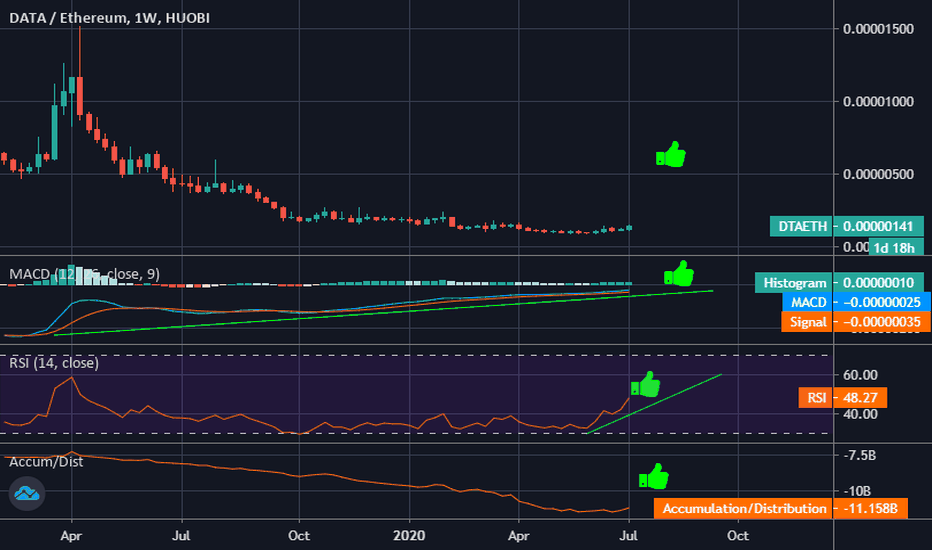Click the thumbs-up icon in Accum/Dist pane
Viewport: 932px width, 550px height.
pyautogui.click(x=654, y=476)
